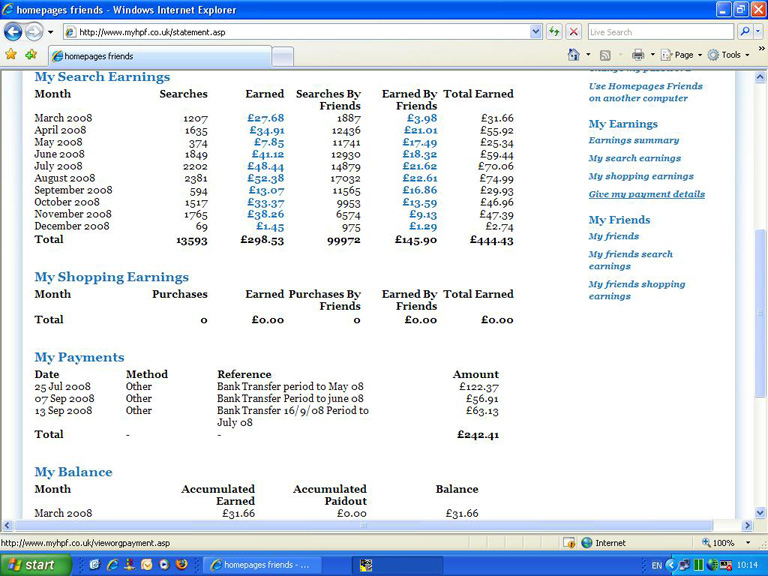Click the payments total £242.41
The width and height of the screenshot is (768, 576).
click(x=478, y=434)
